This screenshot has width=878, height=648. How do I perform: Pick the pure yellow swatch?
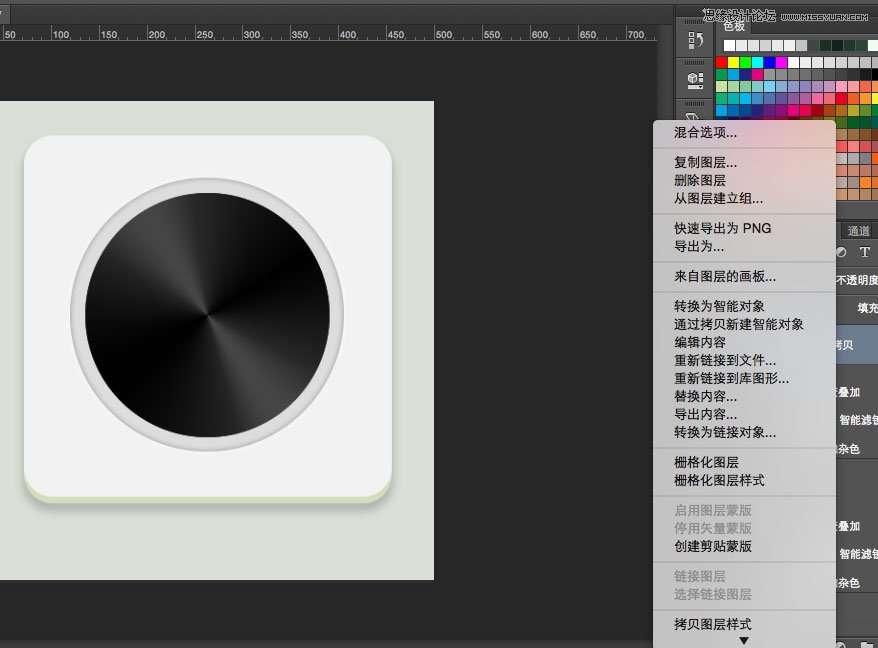pyautogui.click(x=733, y=62)
